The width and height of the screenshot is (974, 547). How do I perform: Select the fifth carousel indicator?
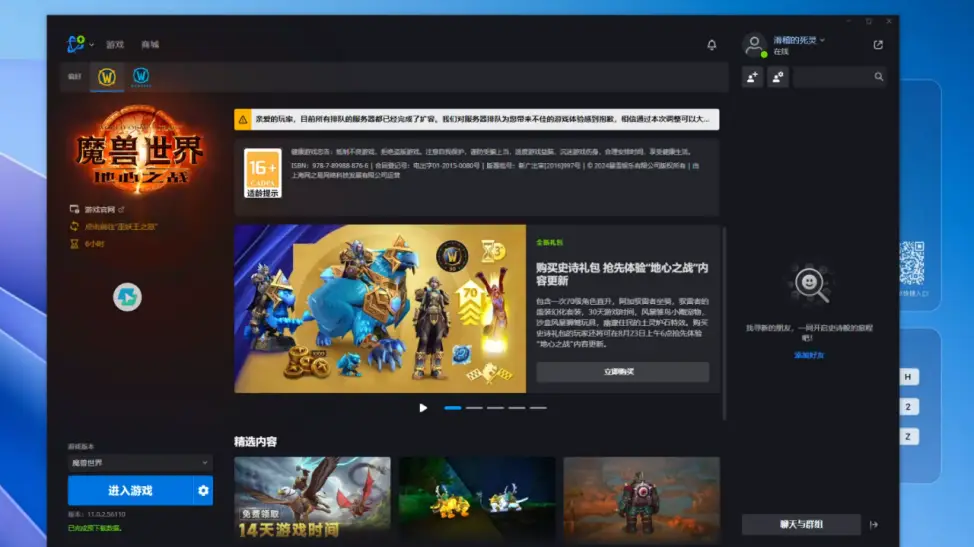(538, 408)
